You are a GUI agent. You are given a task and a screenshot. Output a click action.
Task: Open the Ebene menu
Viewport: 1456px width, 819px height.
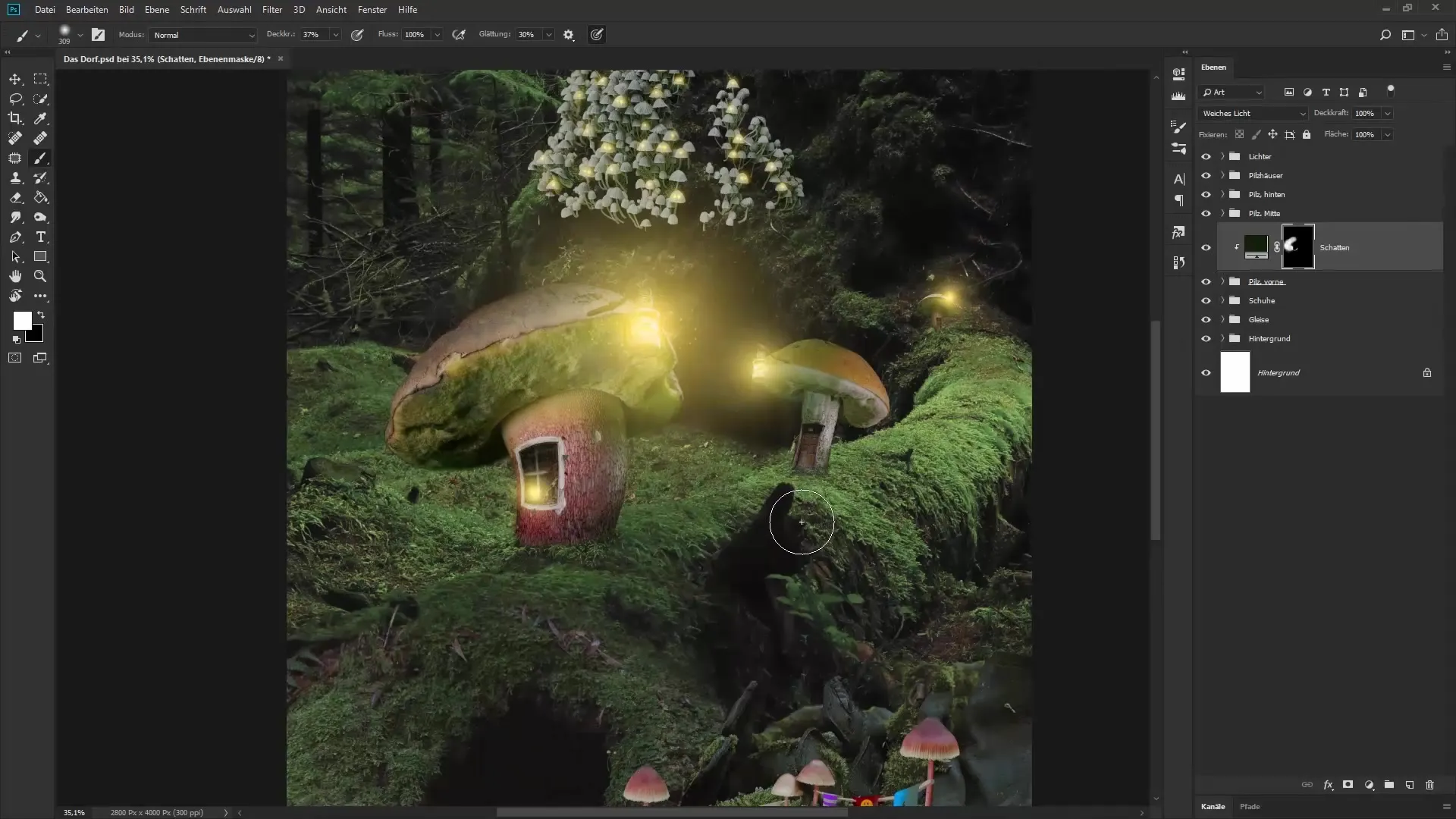click(157, 9)
